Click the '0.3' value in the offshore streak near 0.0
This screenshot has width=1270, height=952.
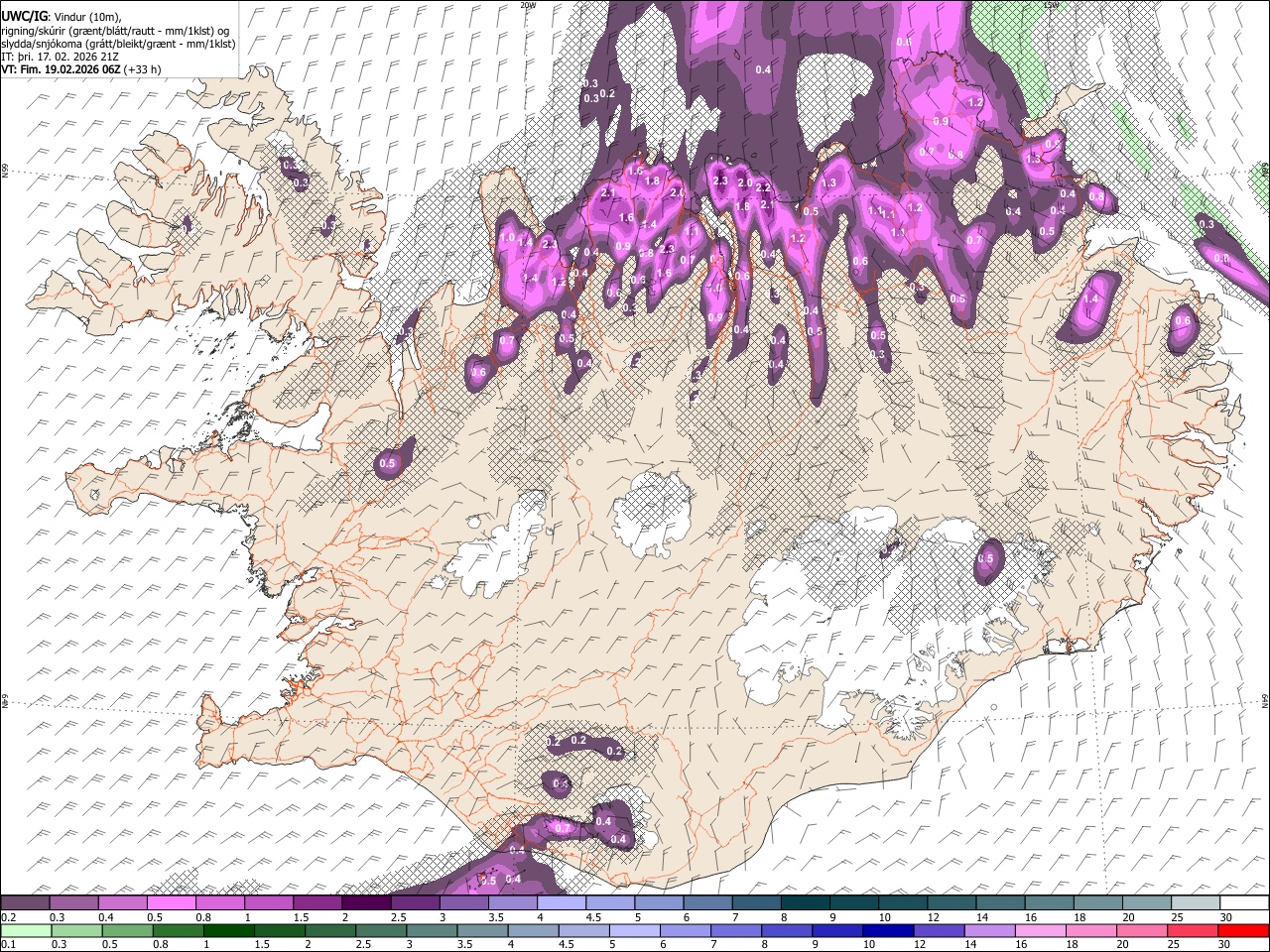pos(1206,225)
